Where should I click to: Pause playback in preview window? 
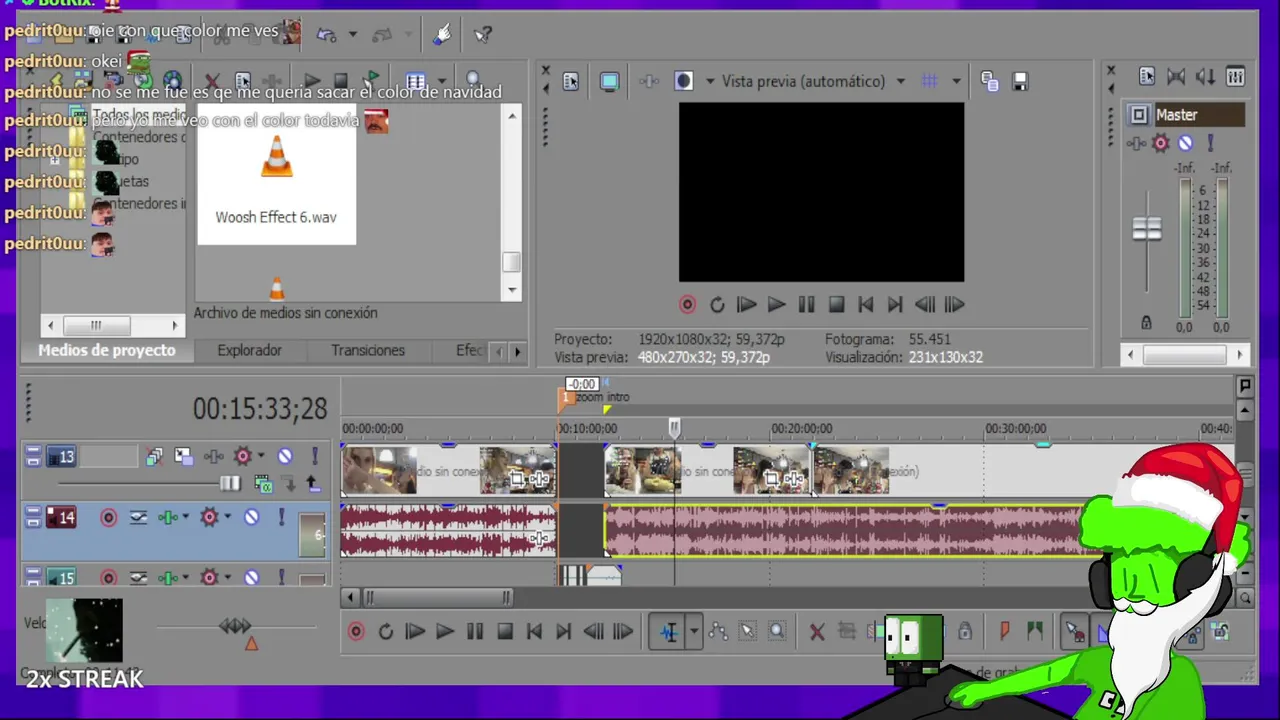coord(806,305)
